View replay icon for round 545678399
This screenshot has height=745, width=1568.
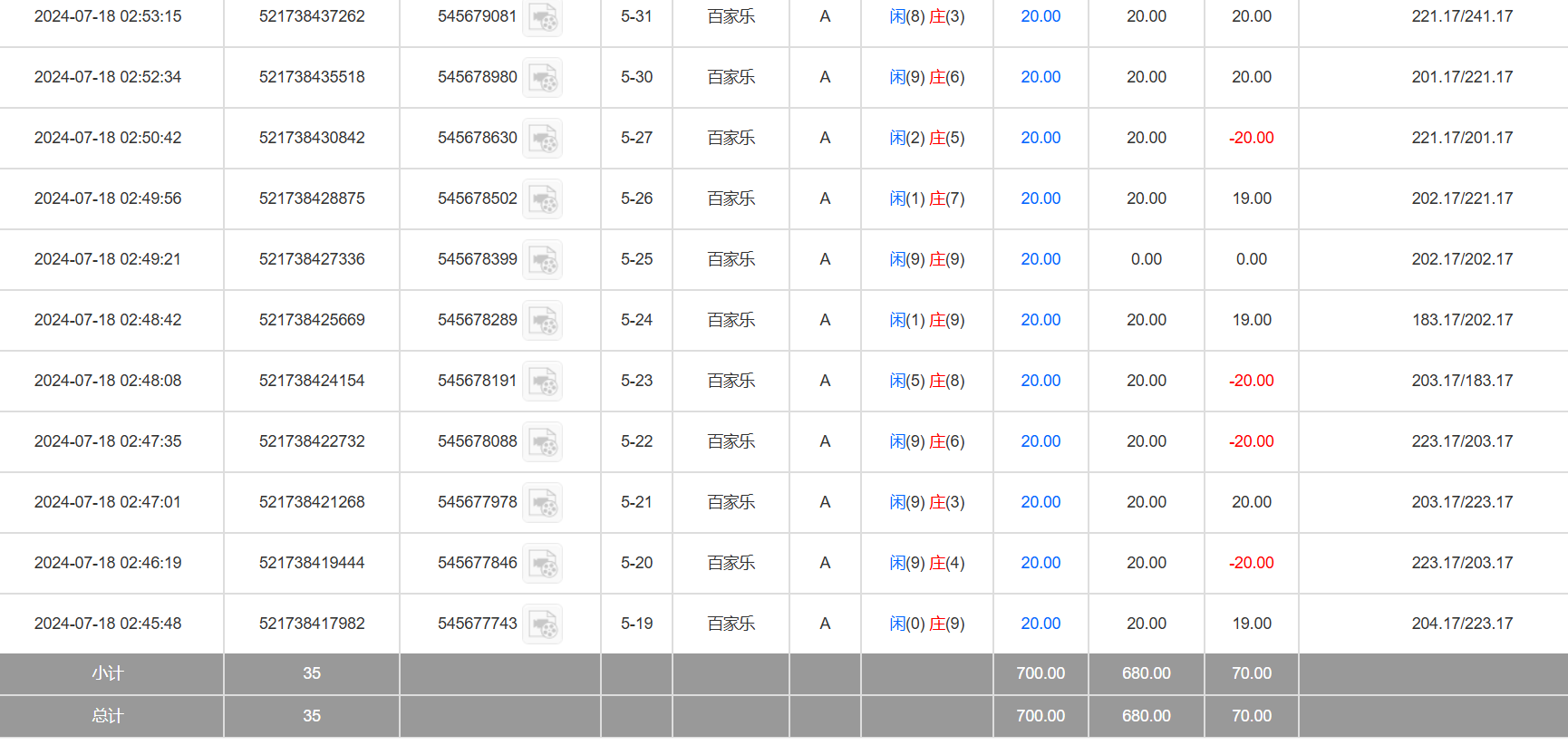coord(543,260)
